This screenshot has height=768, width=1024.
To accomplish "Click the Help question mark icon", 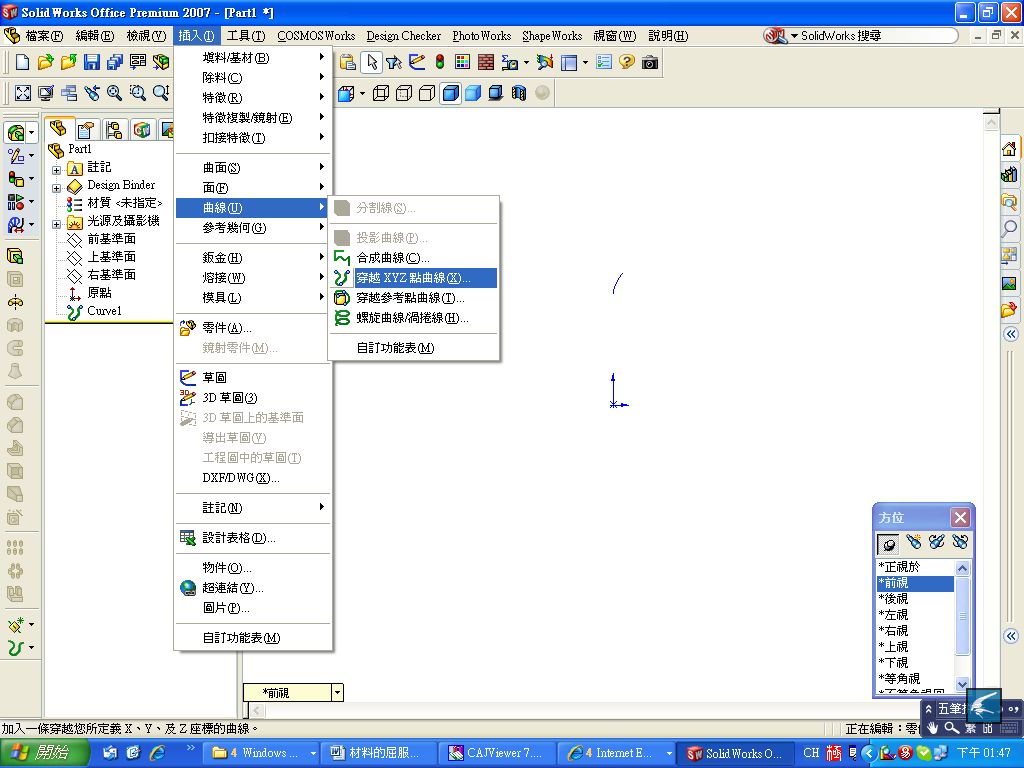I will 627,62.
